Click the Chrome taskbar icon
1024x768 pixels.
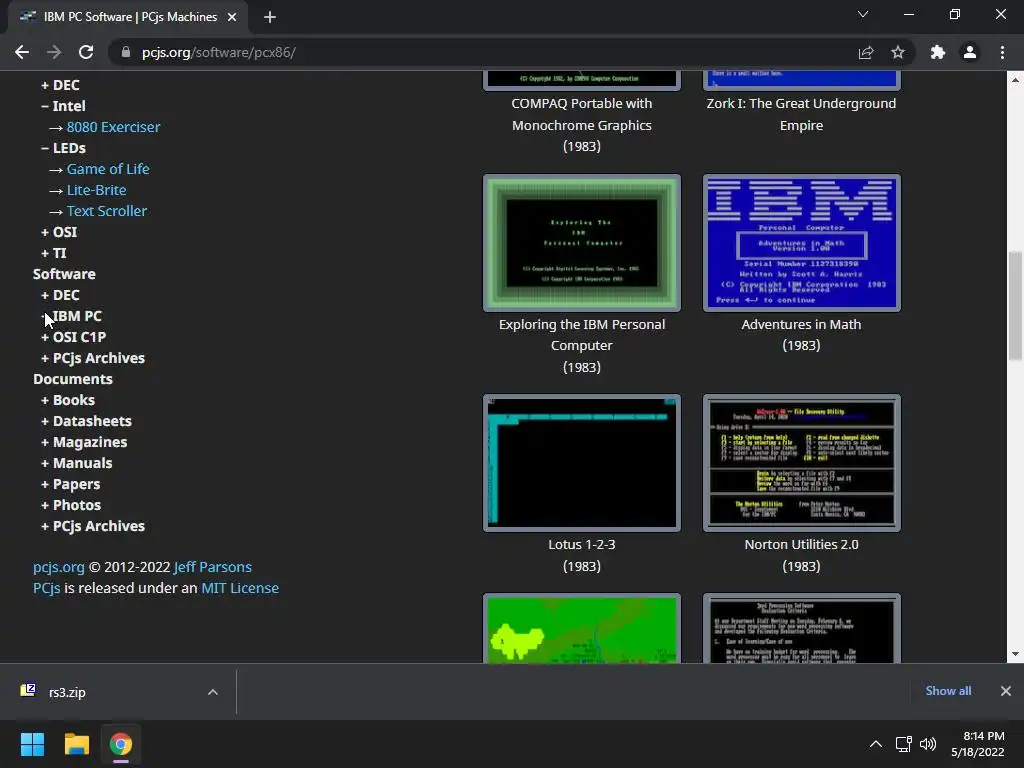pyautogui.click(x=121, y=744)
